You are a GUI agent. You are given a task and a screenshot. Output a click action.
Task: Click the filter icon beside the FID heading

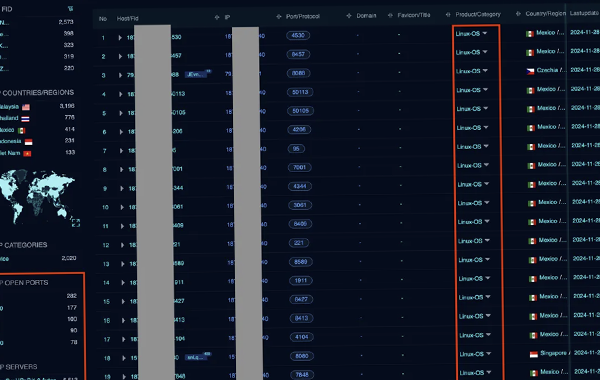[x=70, y=8]
